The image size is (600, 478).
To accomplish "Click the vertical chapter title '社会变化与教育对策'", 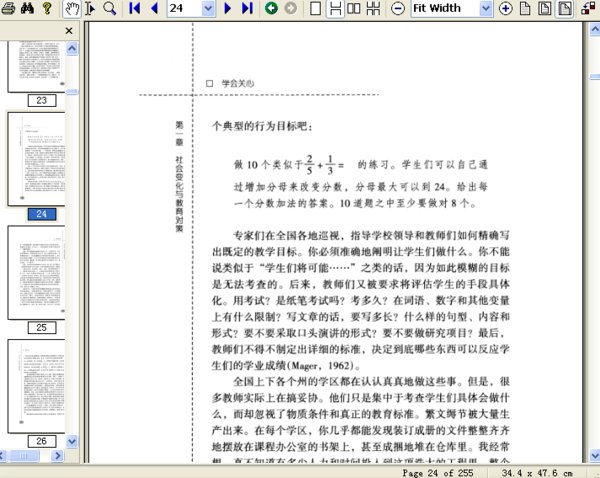I will [x=179, y=194].
